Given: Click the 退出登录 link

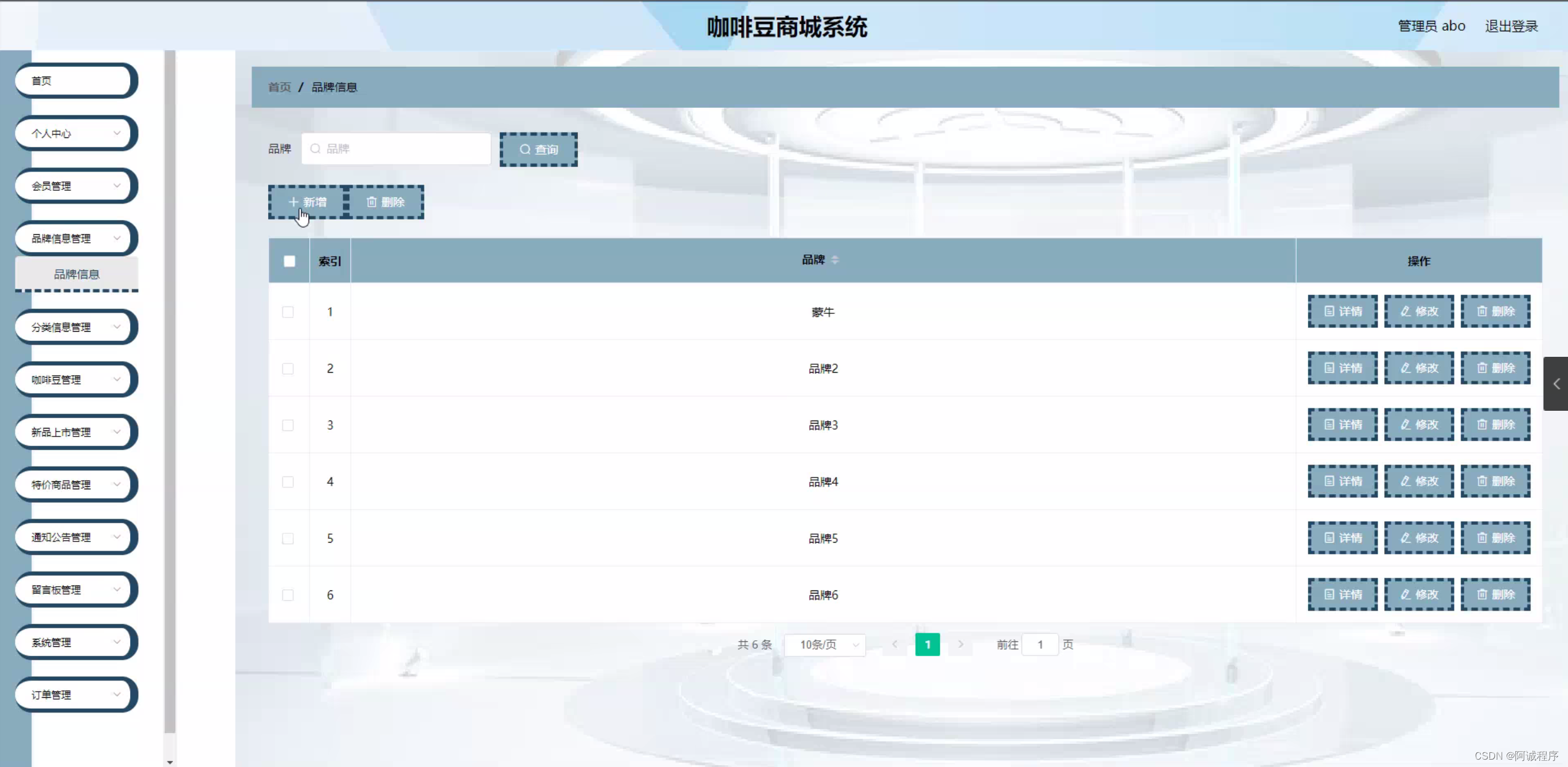Looking at the screenshot, I should (x=1511, y=26).
